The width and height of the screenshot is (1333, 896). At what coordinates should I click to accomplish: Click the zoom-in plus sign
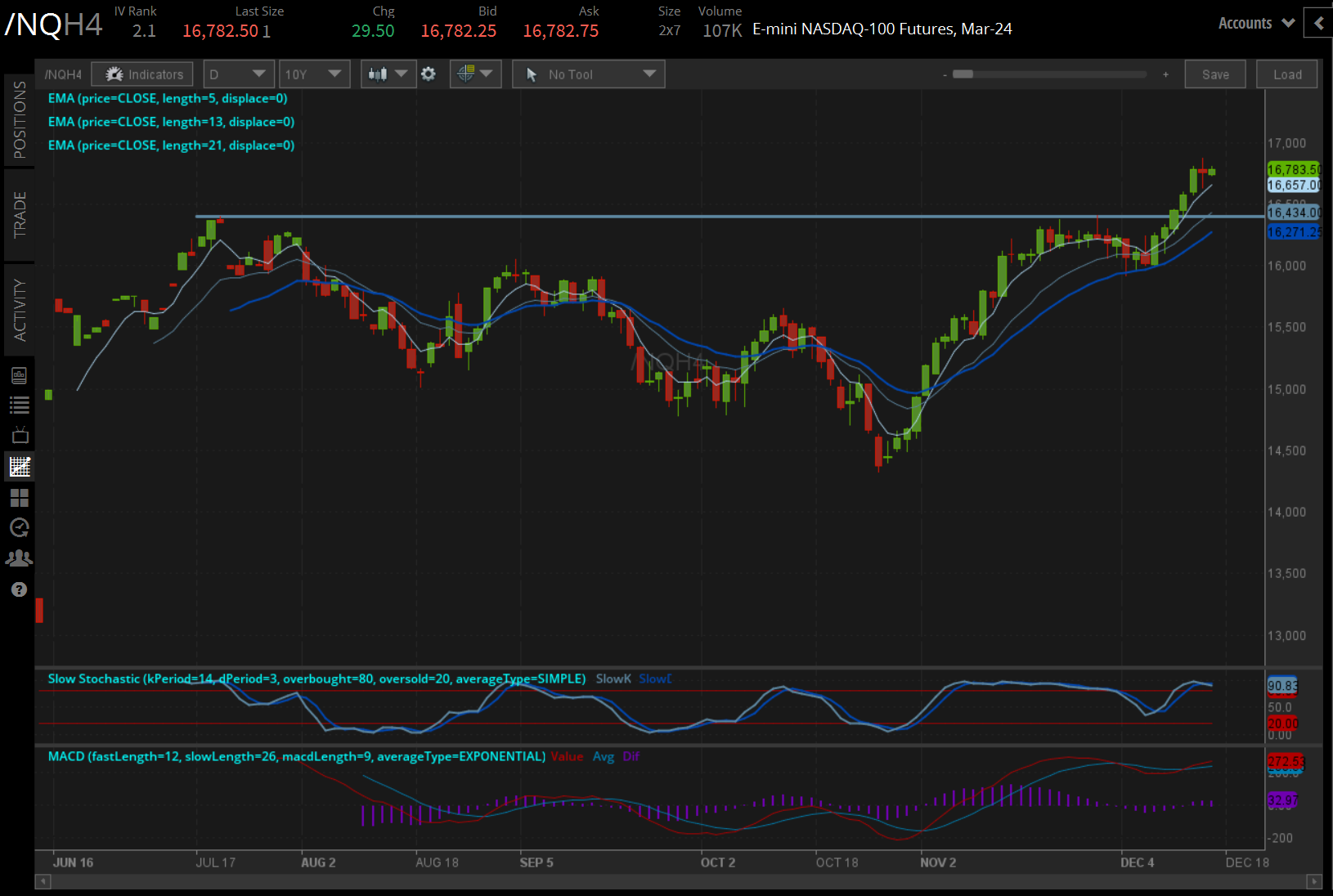(x=1165, y=74)
